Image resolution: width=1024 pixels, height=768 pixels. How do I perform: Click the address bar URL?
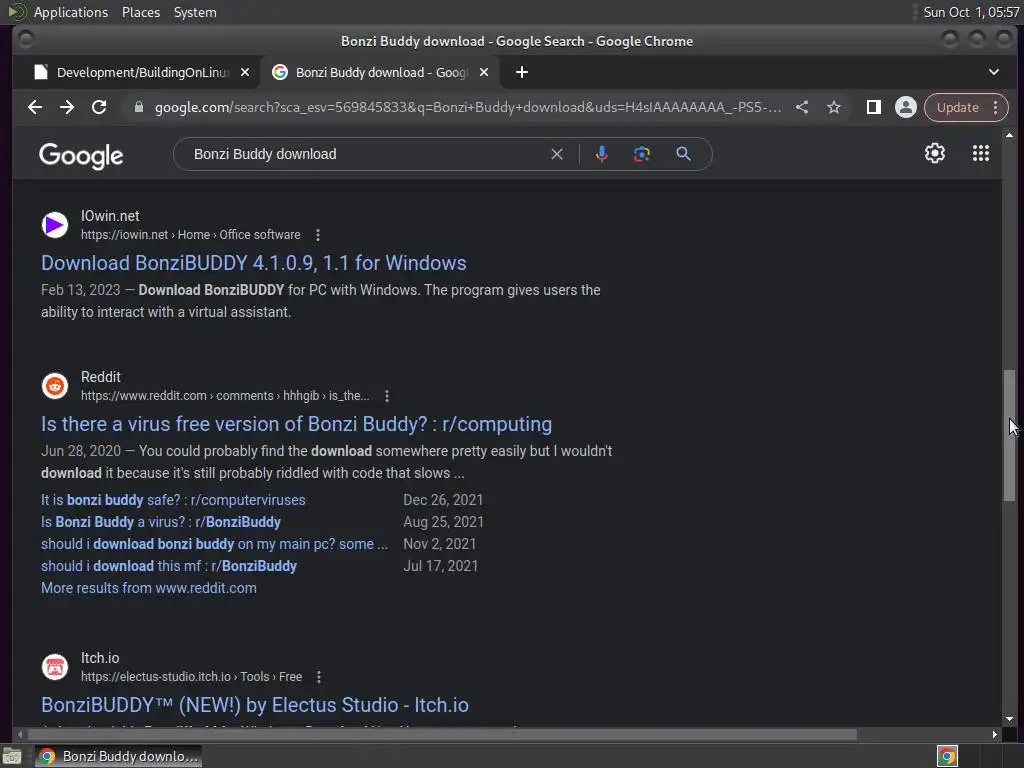[468, 107]
